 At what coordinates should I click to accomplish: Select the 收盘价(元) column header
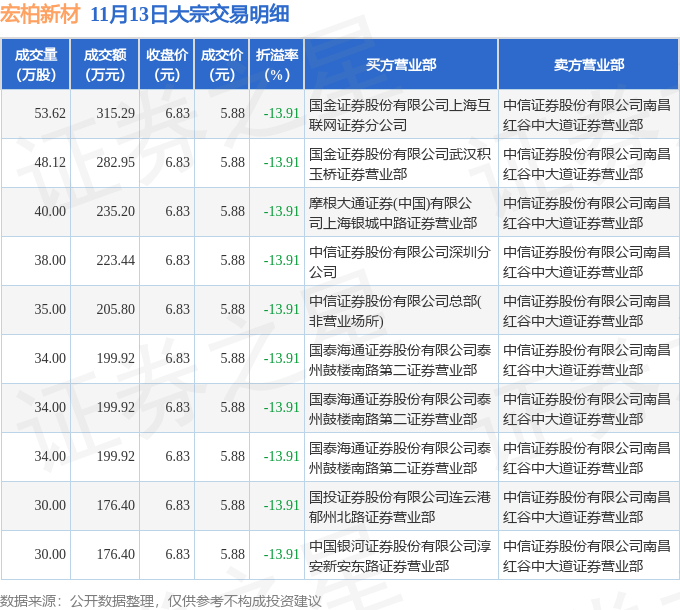[x=167, y=64]
